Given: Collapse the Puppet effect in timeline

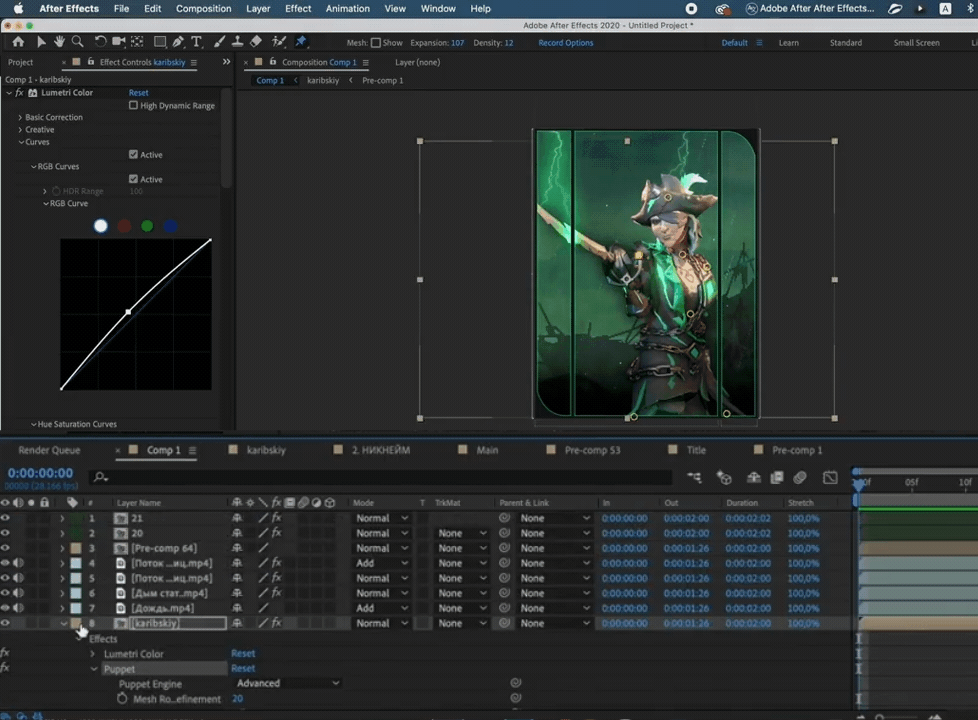Looking at the screenshot, I should point(94,669).
